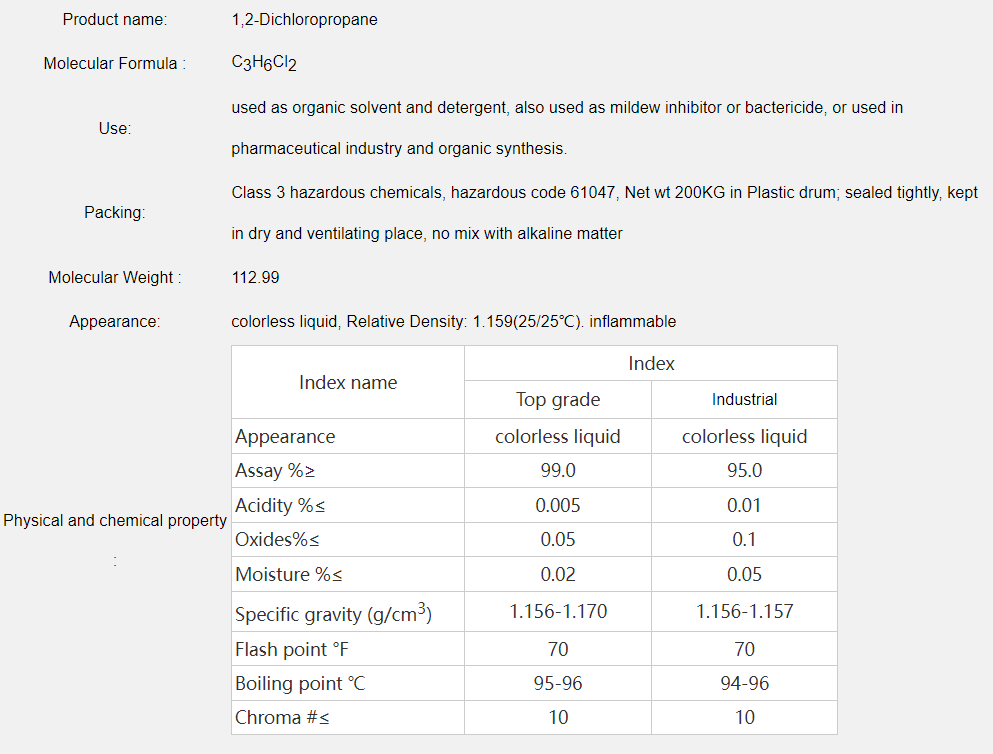Click the "Use:" label
Viewport: 993px width, 754px height.
(x=115, y=128)
